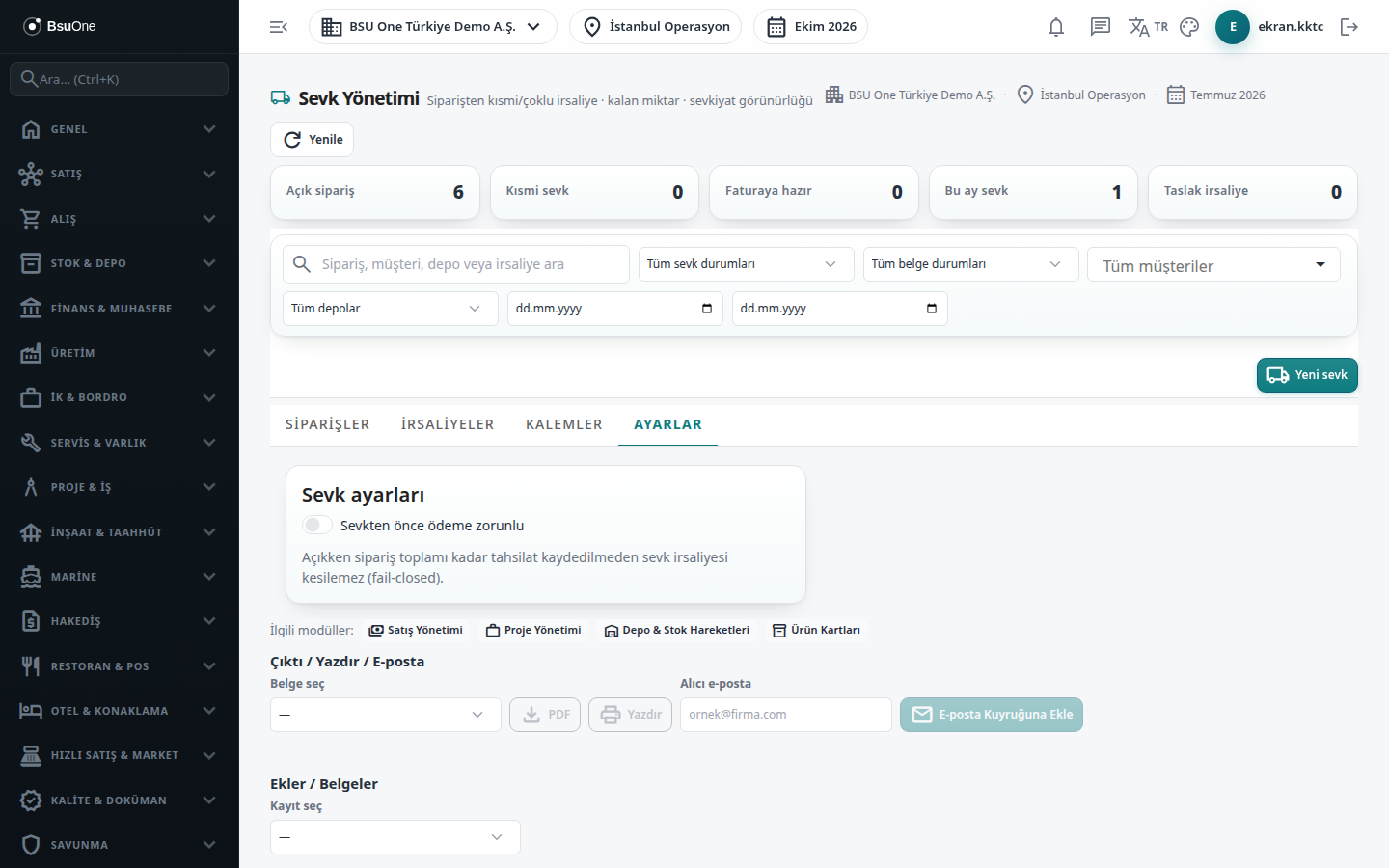Collapse the sidebar menu icon
This screenshot has width=1389, height=868.
279,27
